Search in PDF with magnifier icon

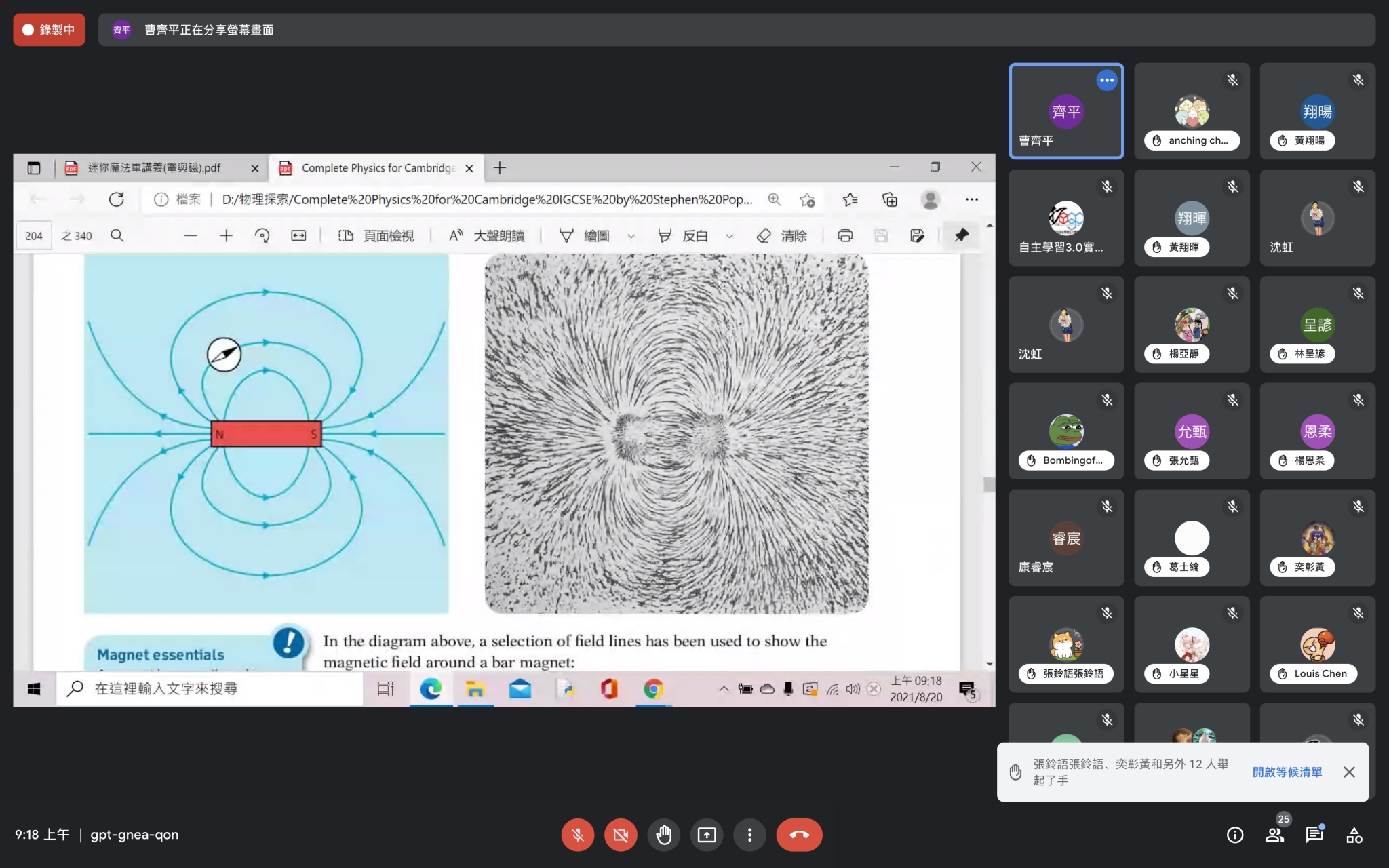(117, 235)
